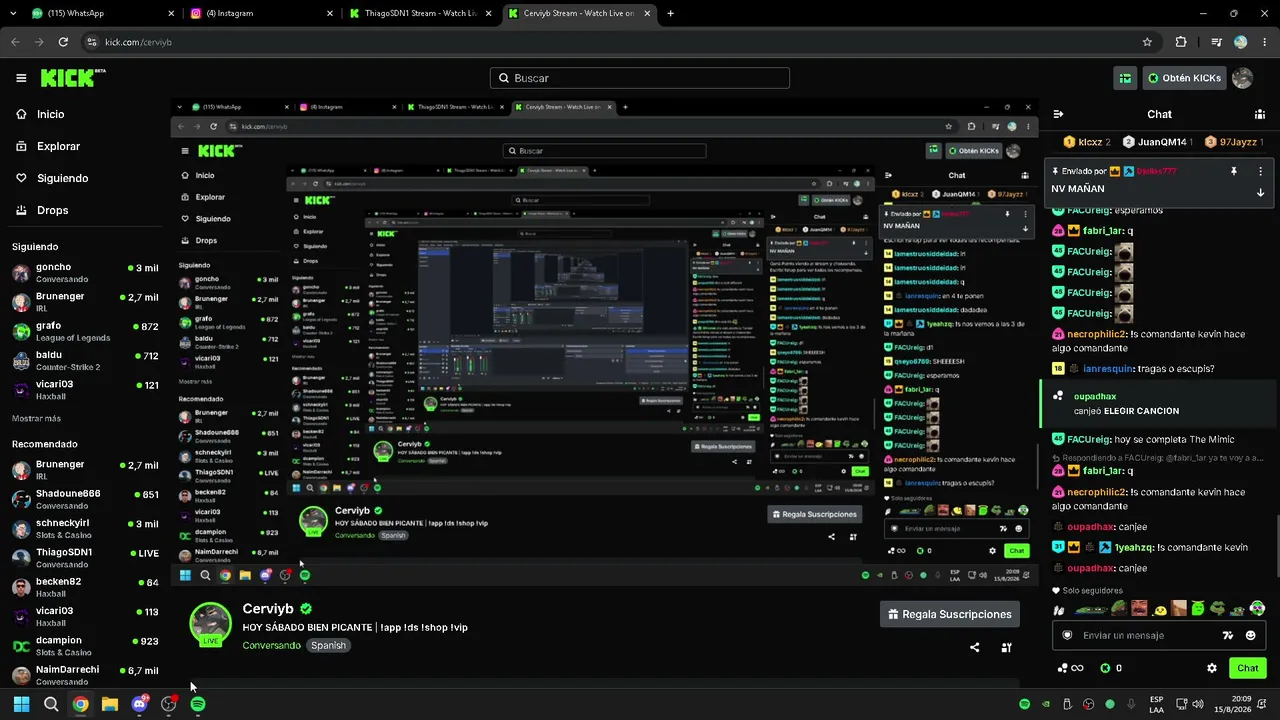1280x720 pixels.
Task: Go to the Kick home logo
Action: [x=73, y=78]
